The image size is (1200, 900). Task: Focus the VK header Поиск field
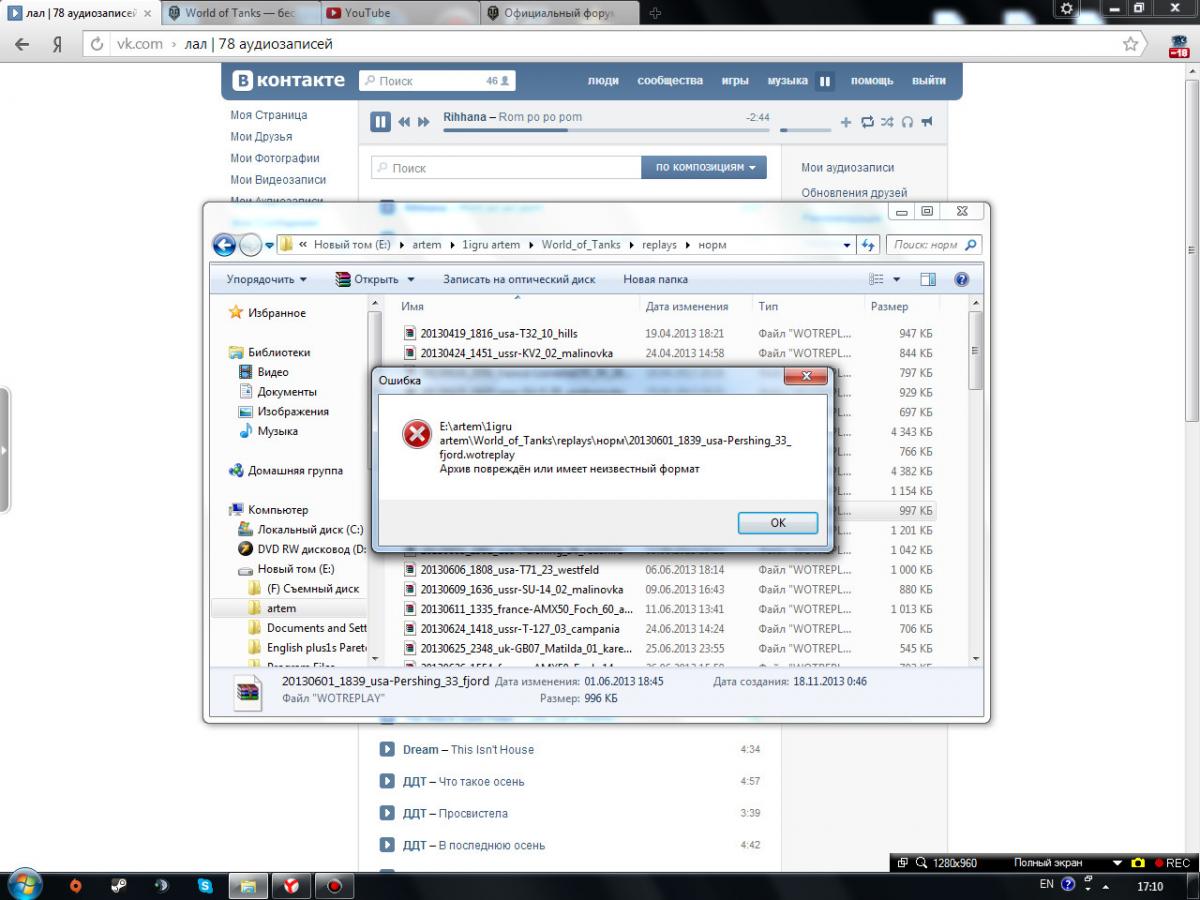point(436,81)
